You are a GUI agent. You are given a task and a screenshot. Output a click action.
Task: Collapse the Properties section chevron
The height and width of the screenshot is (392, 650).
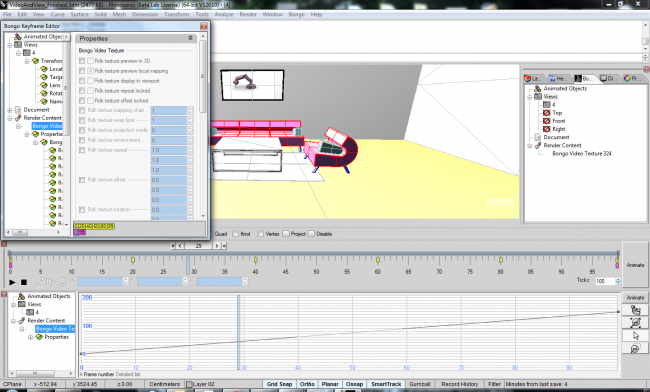point(190,38)
